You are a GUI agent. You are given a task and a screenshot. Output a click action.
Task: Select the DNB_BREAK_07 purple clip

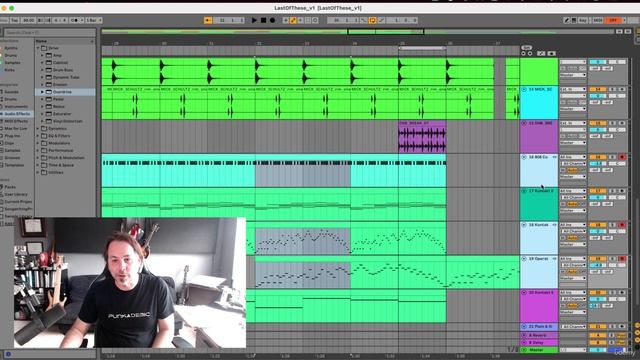coord(422,136)
